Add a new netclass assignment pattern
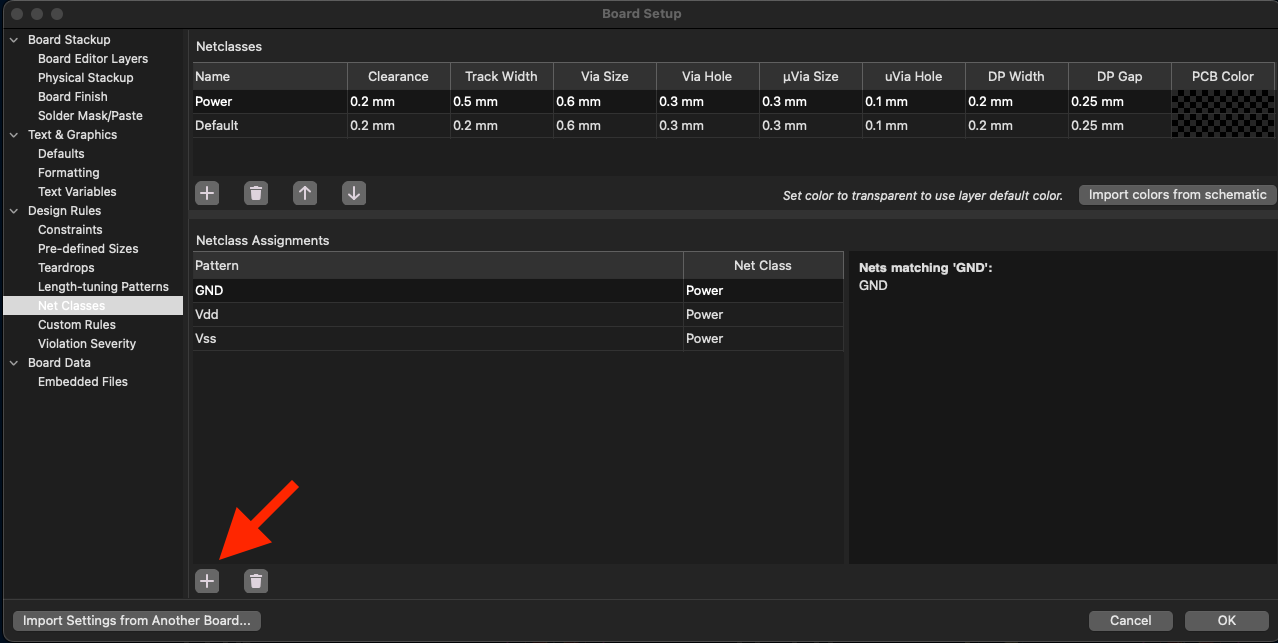 tap(207, 581)
